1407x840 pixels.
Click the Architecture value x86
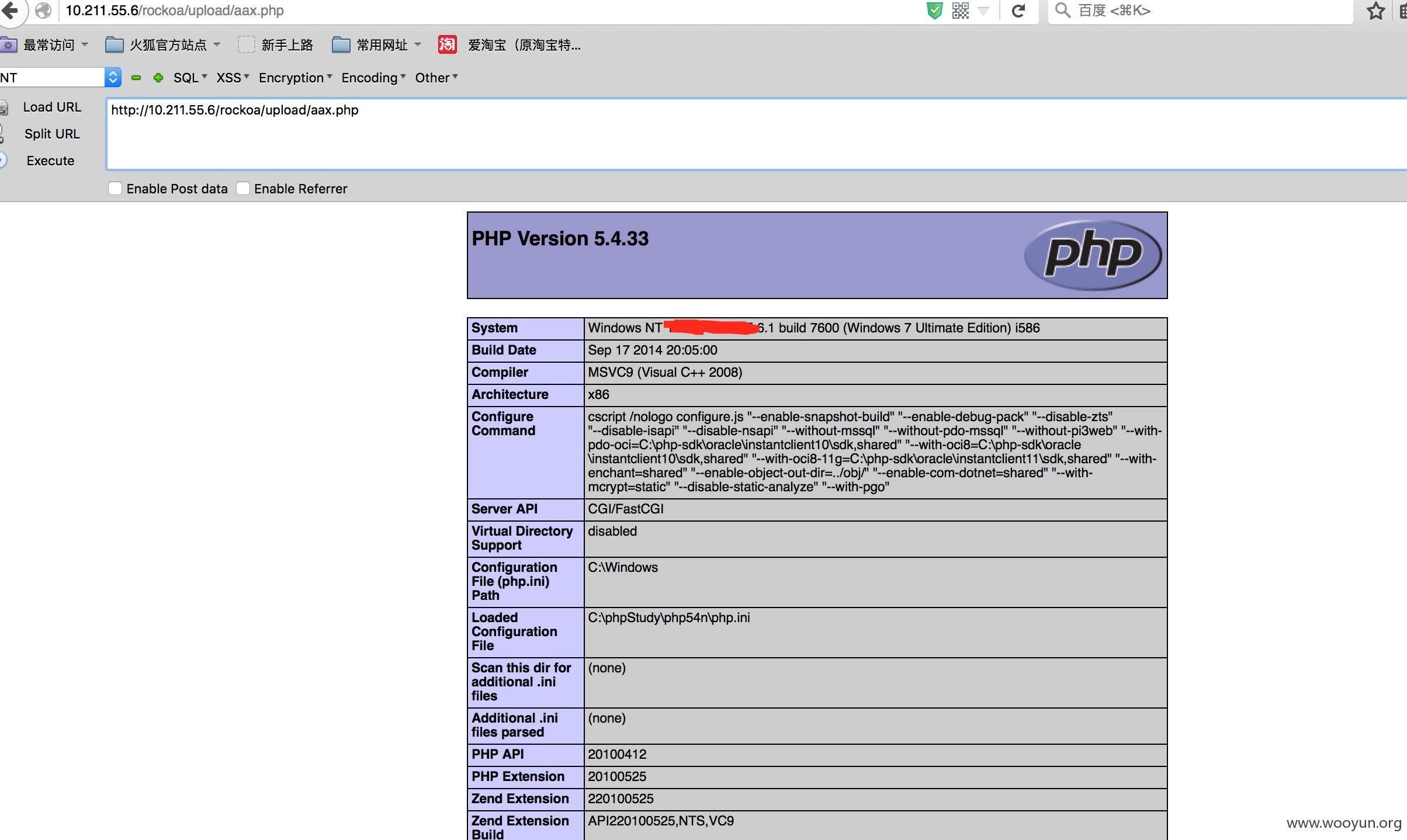[x=598, y=394]
